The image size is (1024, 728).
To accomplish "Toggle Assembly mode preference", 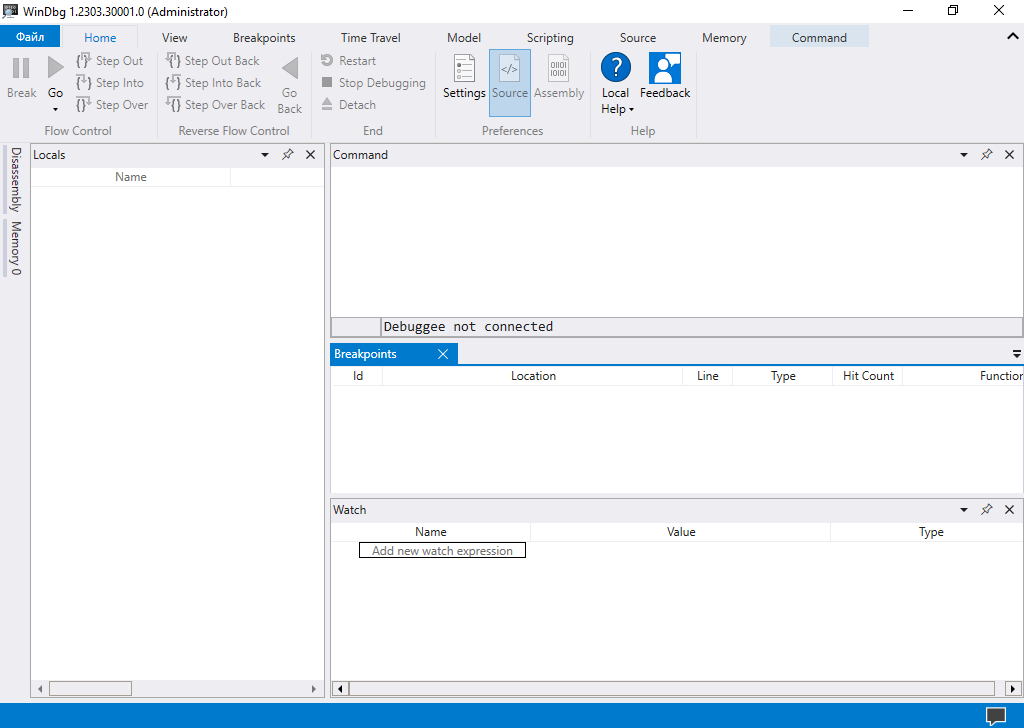I will point(559,83).
